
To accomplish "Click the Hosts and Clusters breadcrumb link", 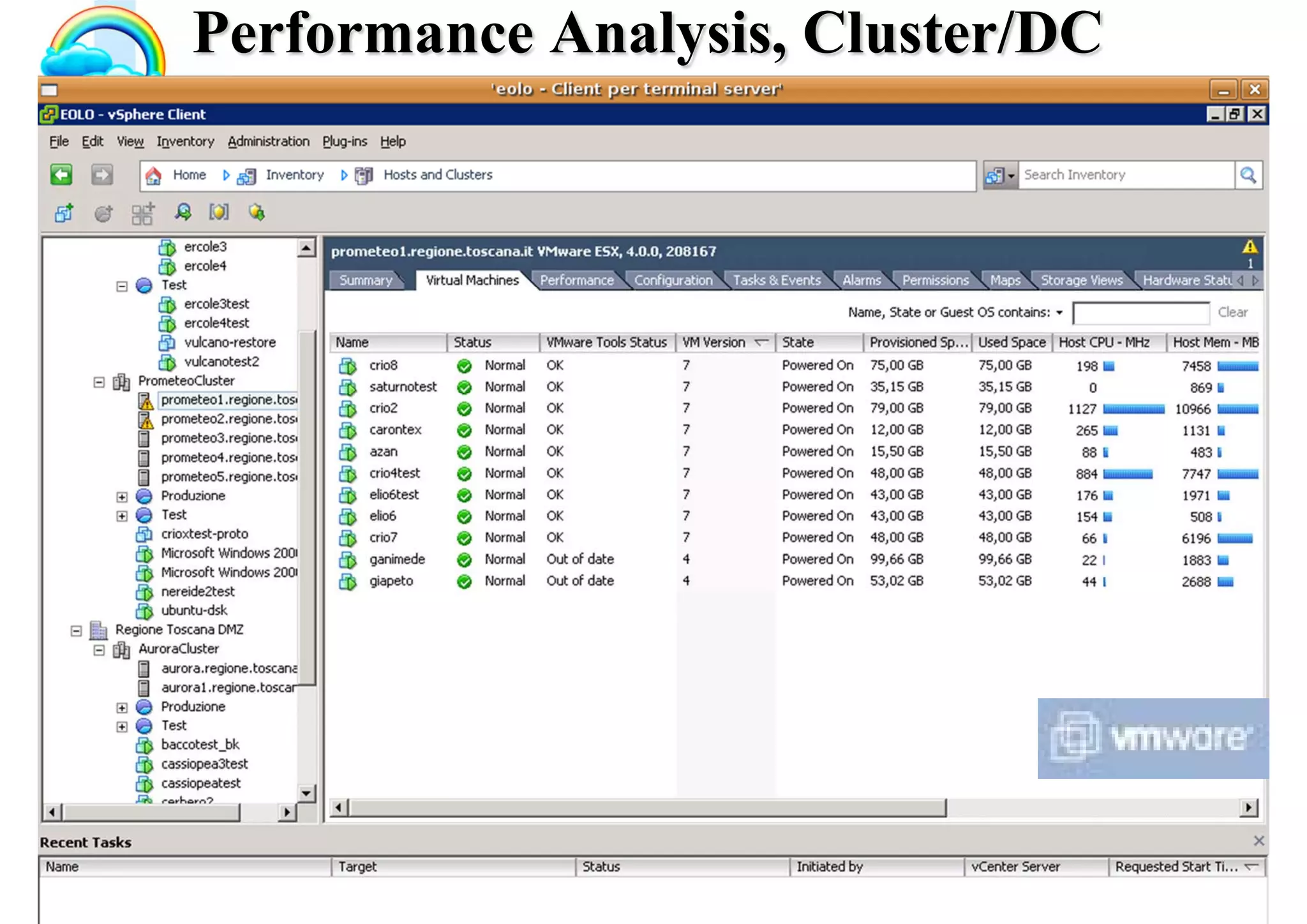I will pyautogui.click(x=438, y=175).
